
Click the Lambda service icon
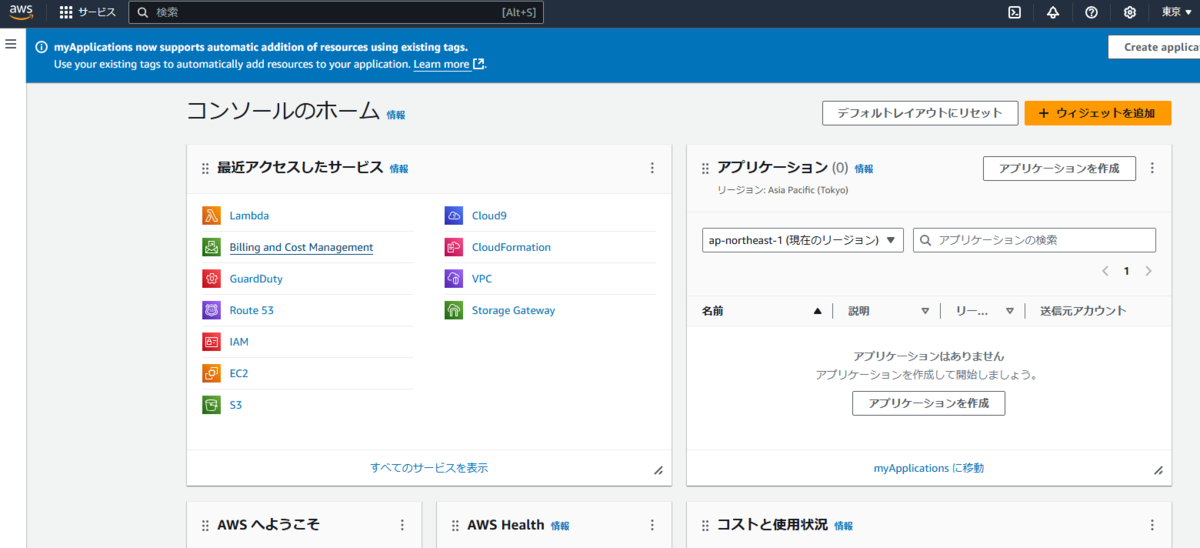[x=211, y=215]
